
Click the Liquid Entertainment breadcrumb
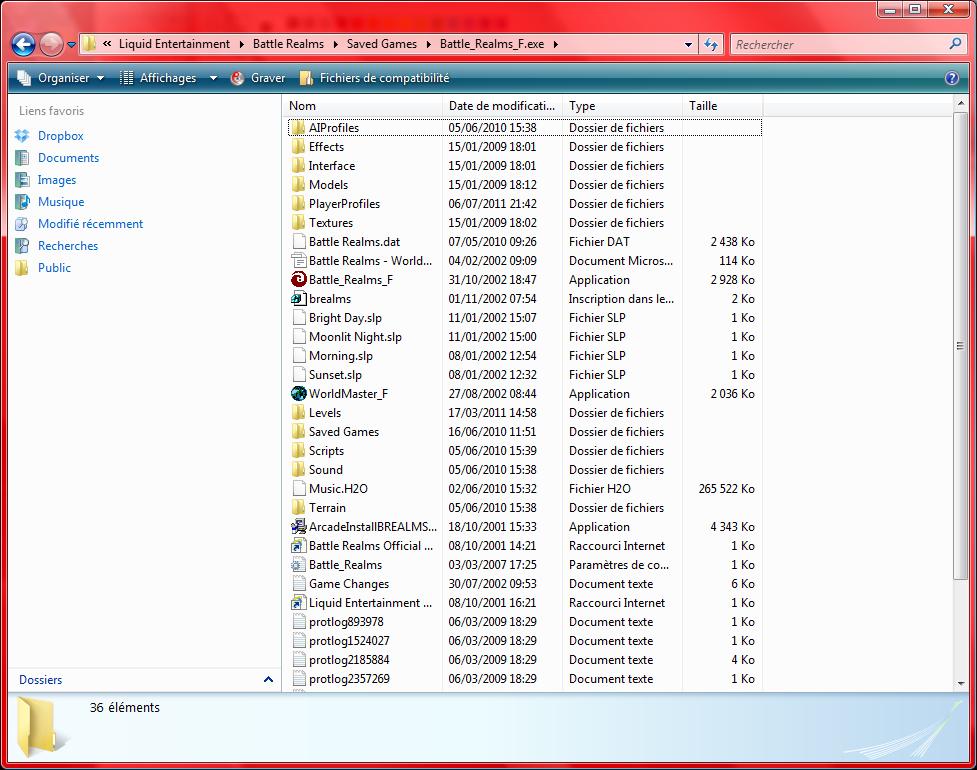tap(174, 44)
